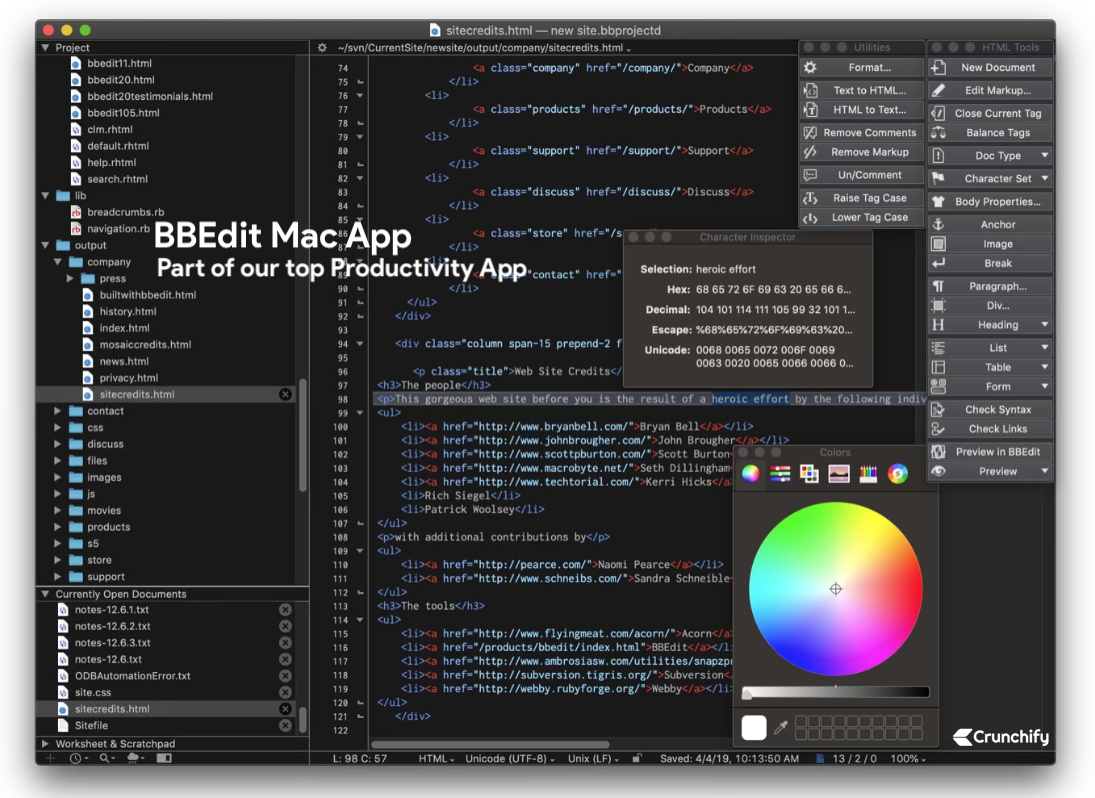The height and width of the screenshot is (798, 1095).
Task: Click Remove Comments button
Action: 862,133
